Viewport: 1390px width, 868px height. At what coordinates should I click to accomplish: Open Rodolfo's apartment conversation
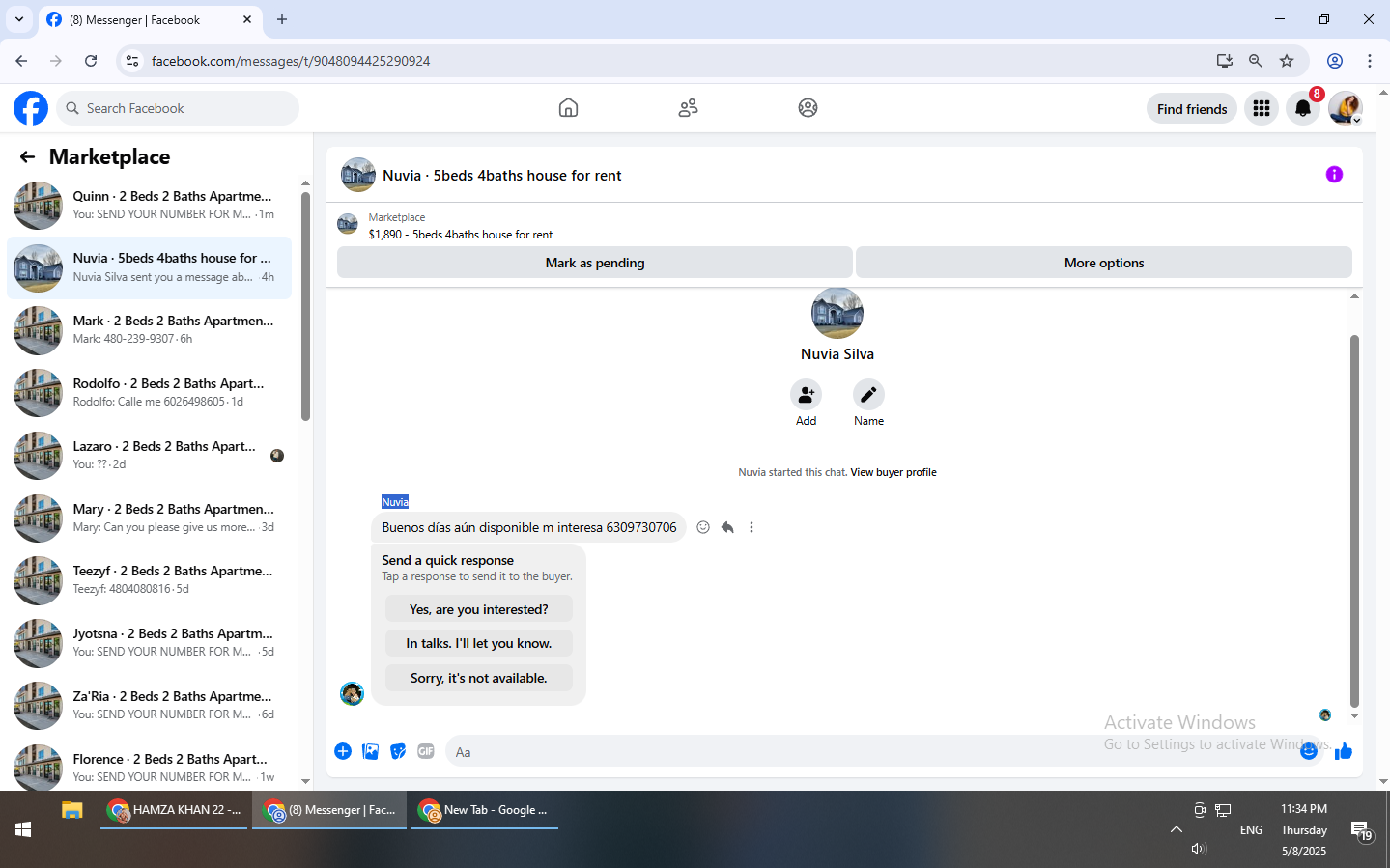point(150,393)
